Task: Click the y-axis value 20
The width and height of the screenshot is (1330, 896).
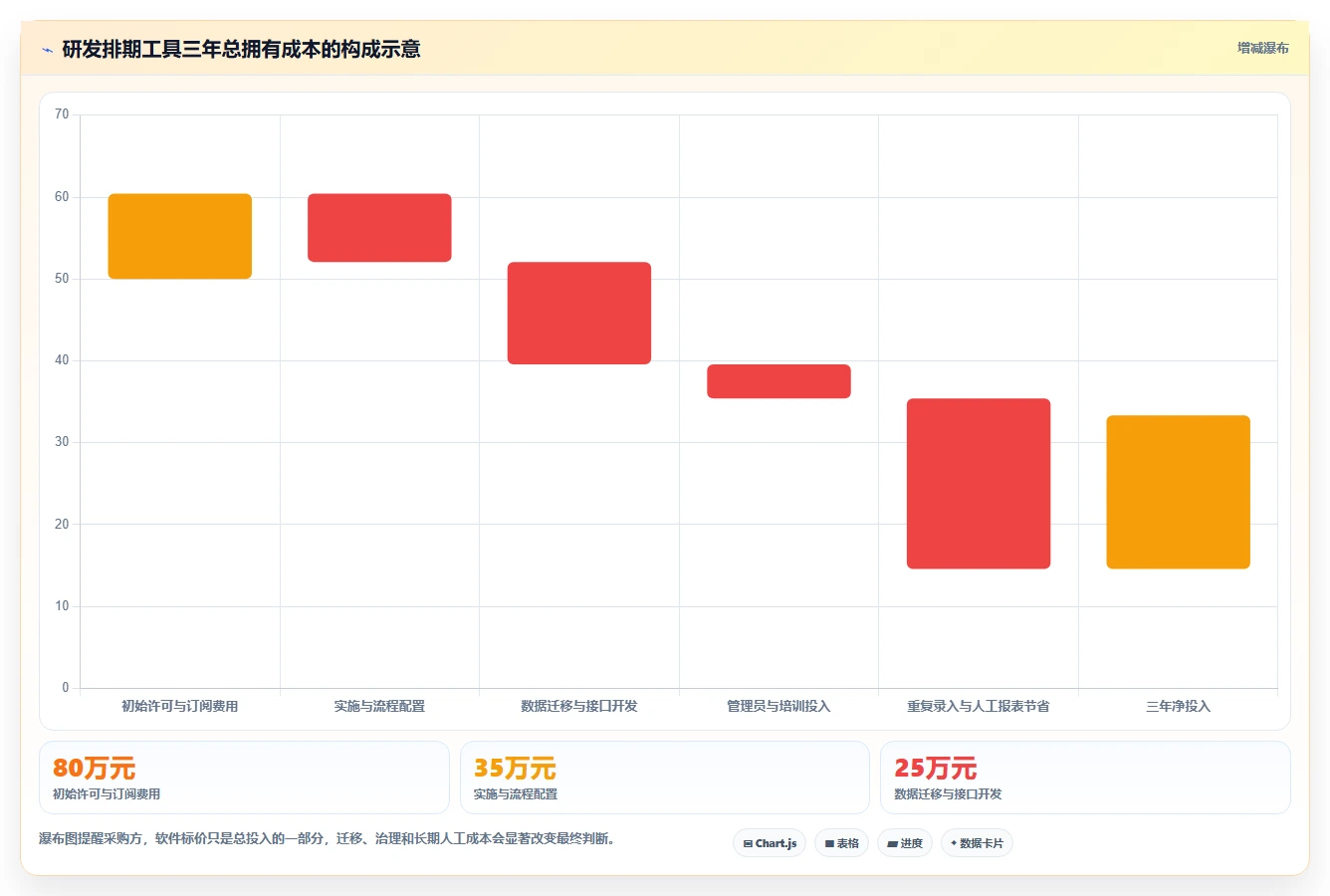Action: click(62, 525)
